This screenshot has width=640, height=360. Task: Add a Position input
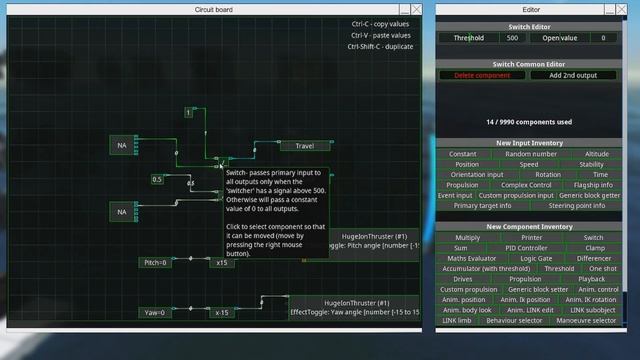[467, 164]
